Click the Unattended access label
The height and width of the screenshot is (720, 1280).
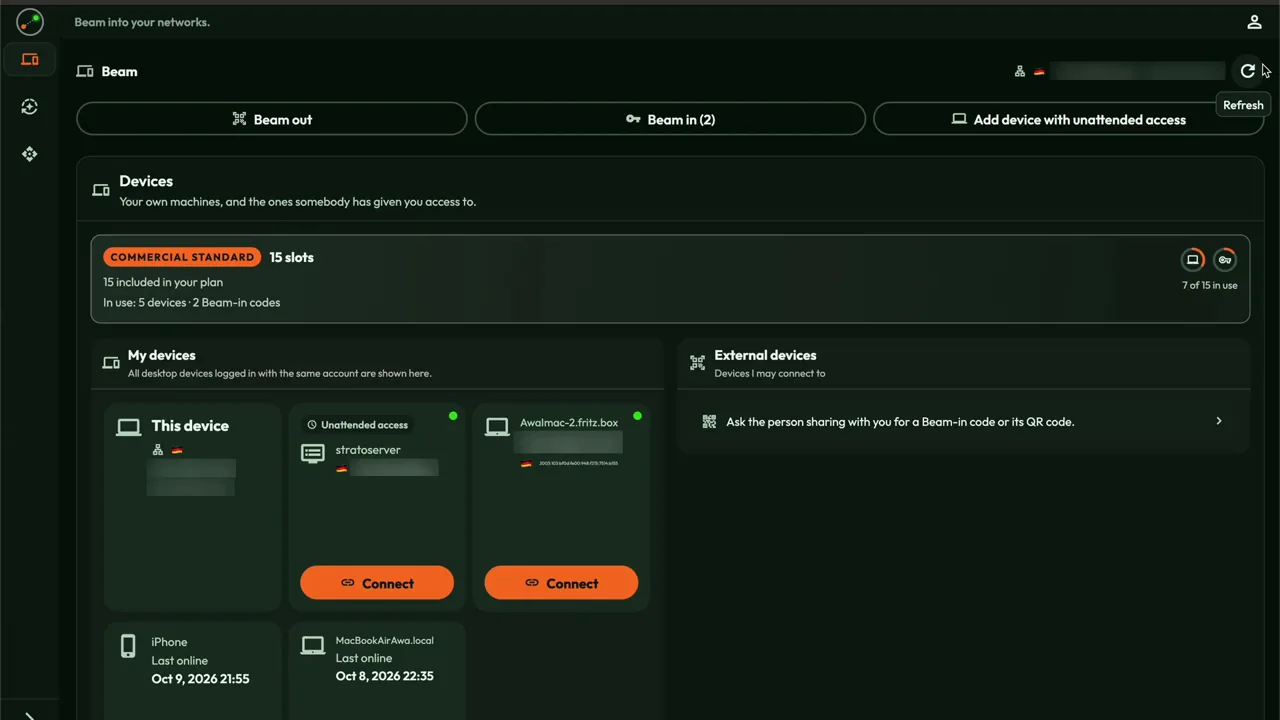pyautogui.click(x=357, y=425)
